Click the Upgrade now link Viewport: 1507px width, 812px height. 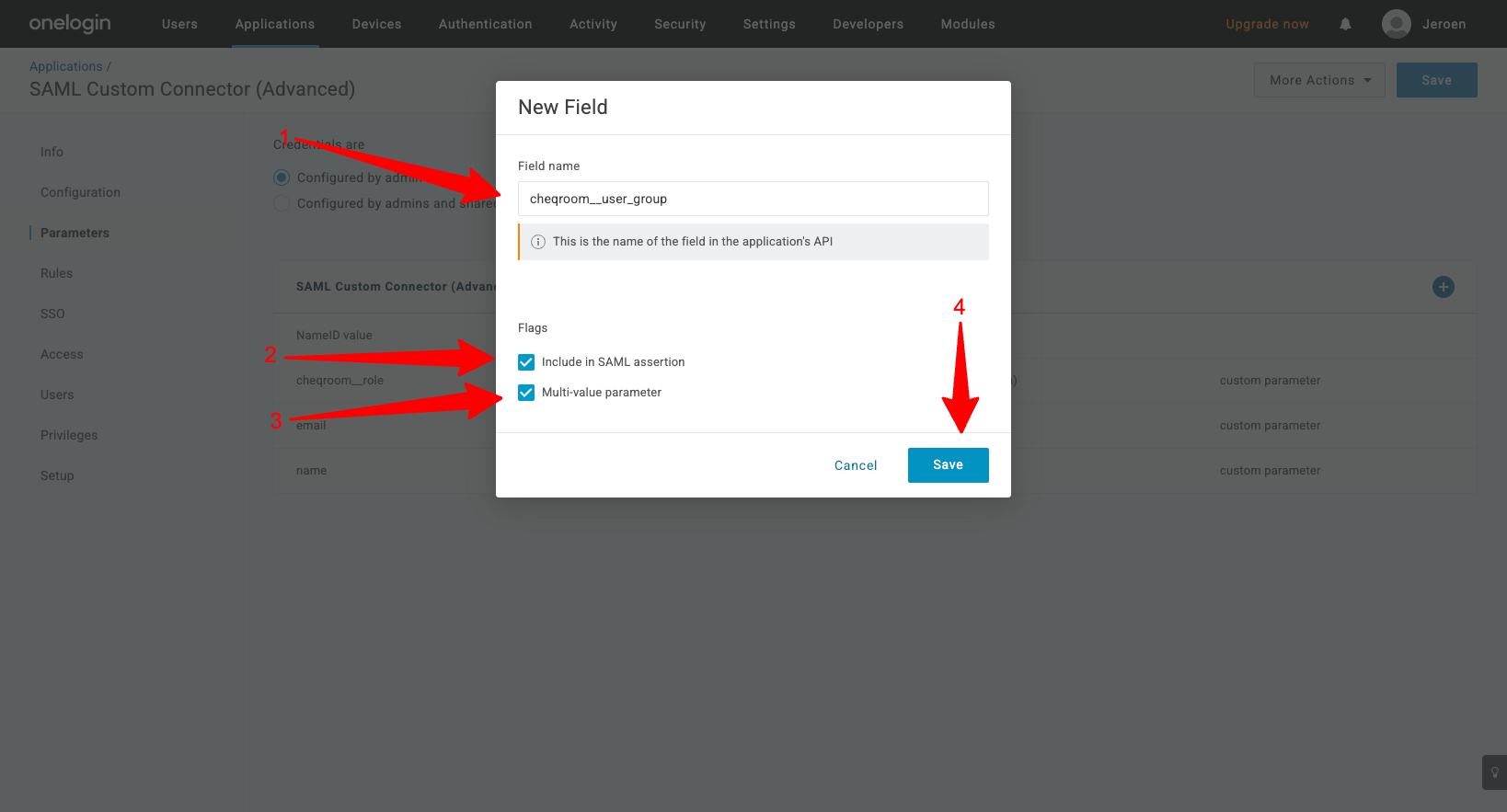1267,24
